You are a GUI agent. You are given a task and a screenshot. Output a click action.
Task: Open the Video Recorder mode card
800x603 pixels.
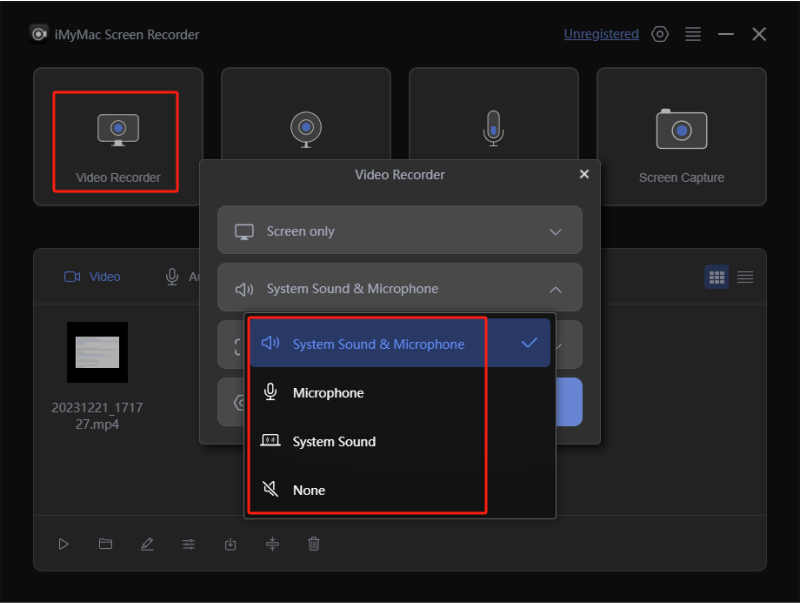118,137
